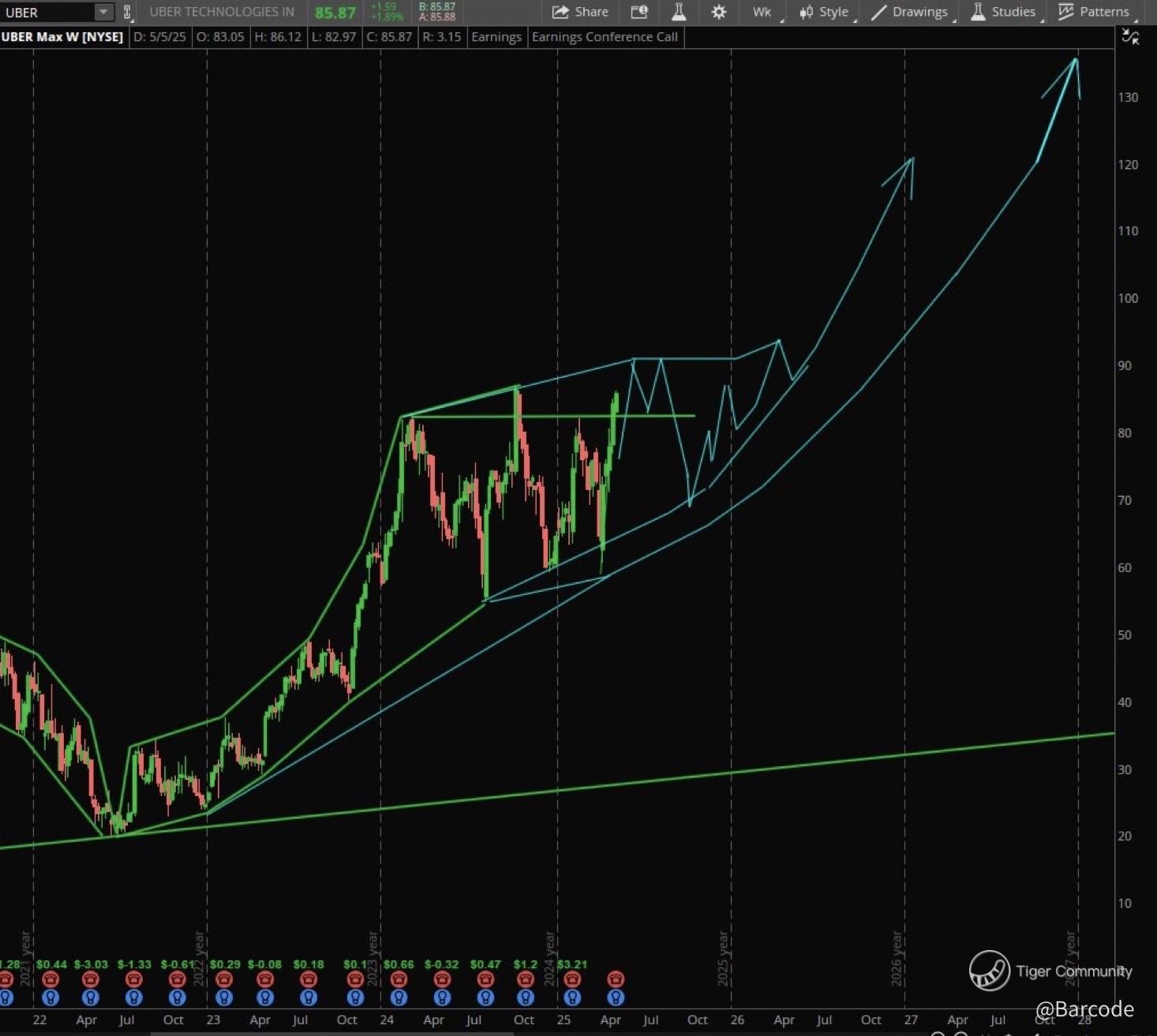Click the blue bulb icon under $-0.32
1157x1036 pixels.
[442, 997]
